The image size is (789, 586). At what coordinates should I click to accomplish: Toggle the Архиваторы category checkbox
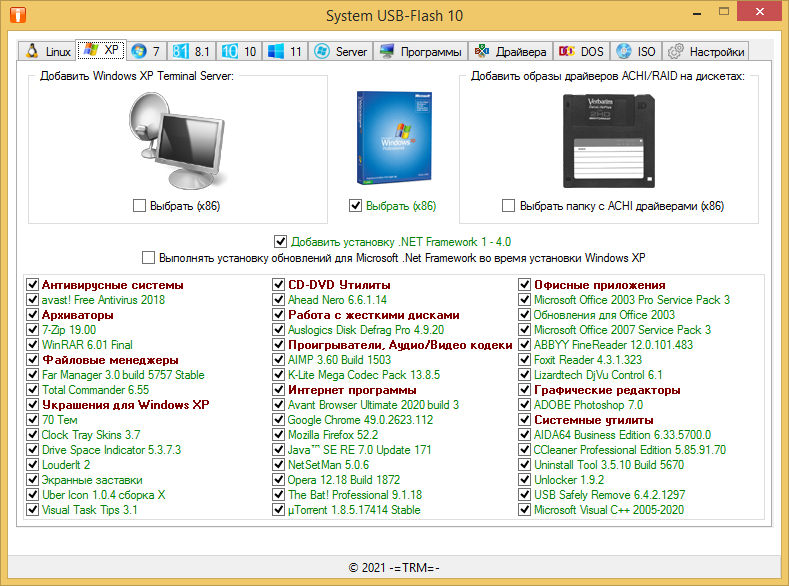tap(33, 315)
